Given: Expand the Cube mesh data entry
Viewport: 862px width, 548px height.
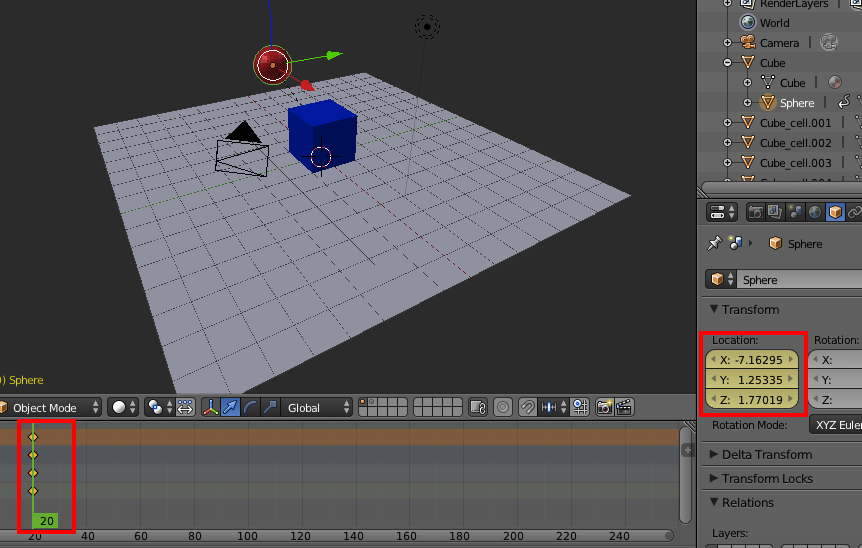Looking at the screenshot, I should 747,82.
